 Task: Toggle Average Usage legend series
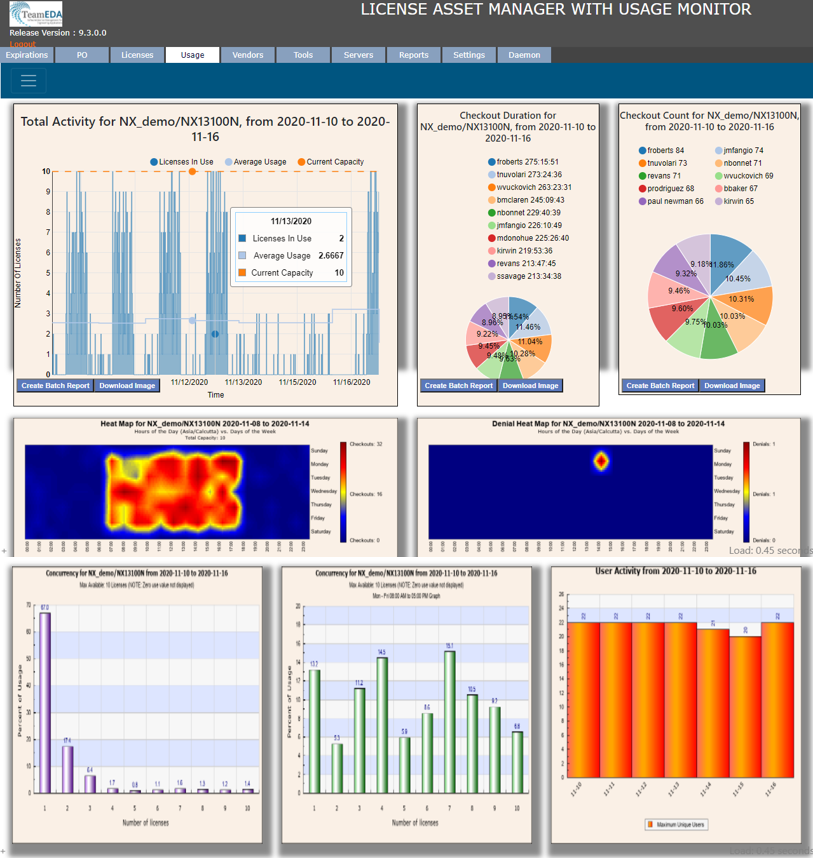coord(256,161)
